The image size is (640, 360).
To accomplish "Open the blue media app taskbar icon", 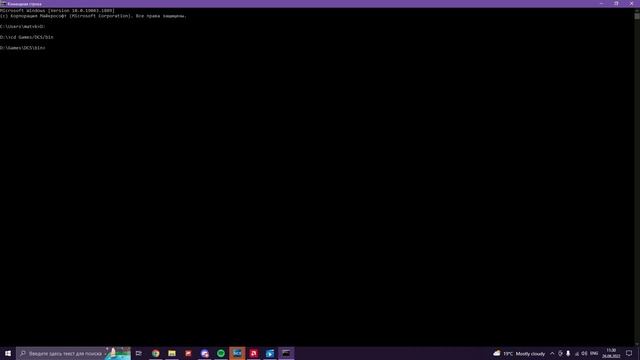I will click(270, 353).
